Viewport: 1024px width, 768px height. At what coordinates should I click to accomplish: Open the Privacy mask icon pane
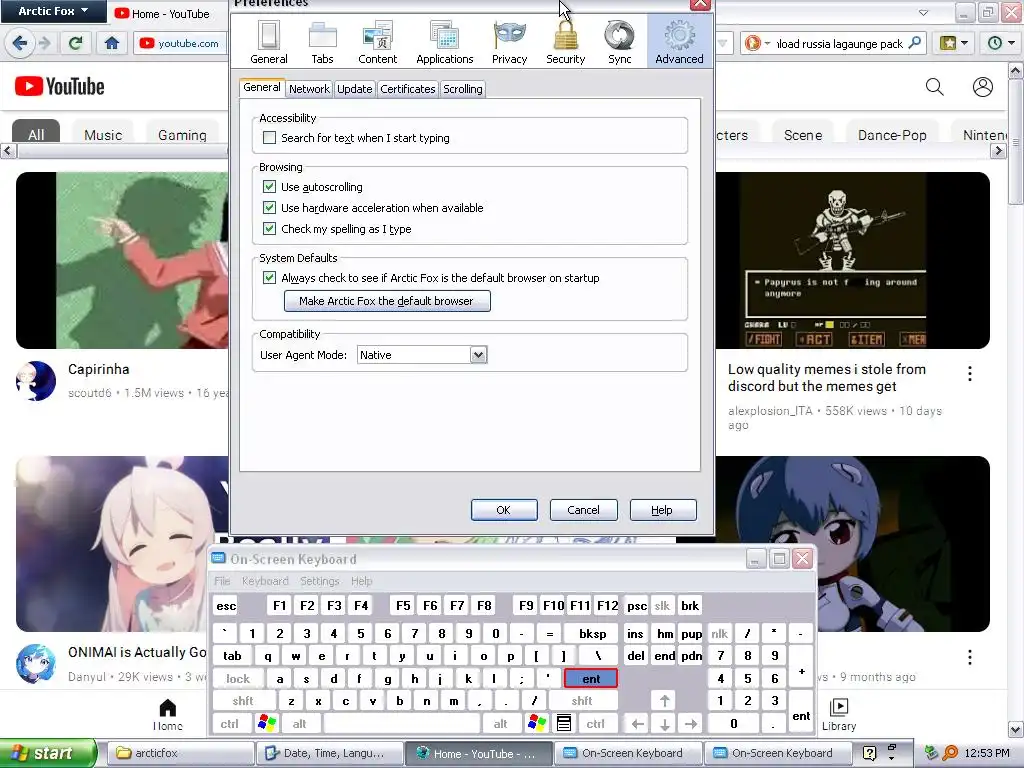tap(509, 42)
